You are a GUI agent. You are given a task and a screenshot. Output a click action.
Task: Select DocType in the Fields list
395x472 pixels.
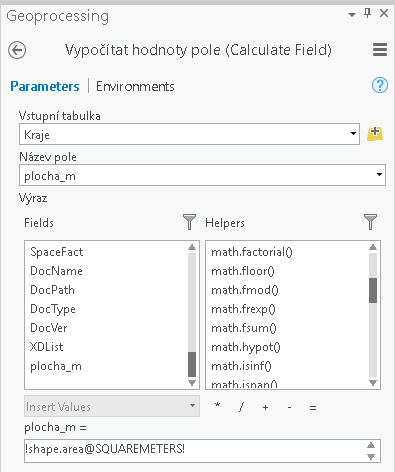tap(53, 309)
